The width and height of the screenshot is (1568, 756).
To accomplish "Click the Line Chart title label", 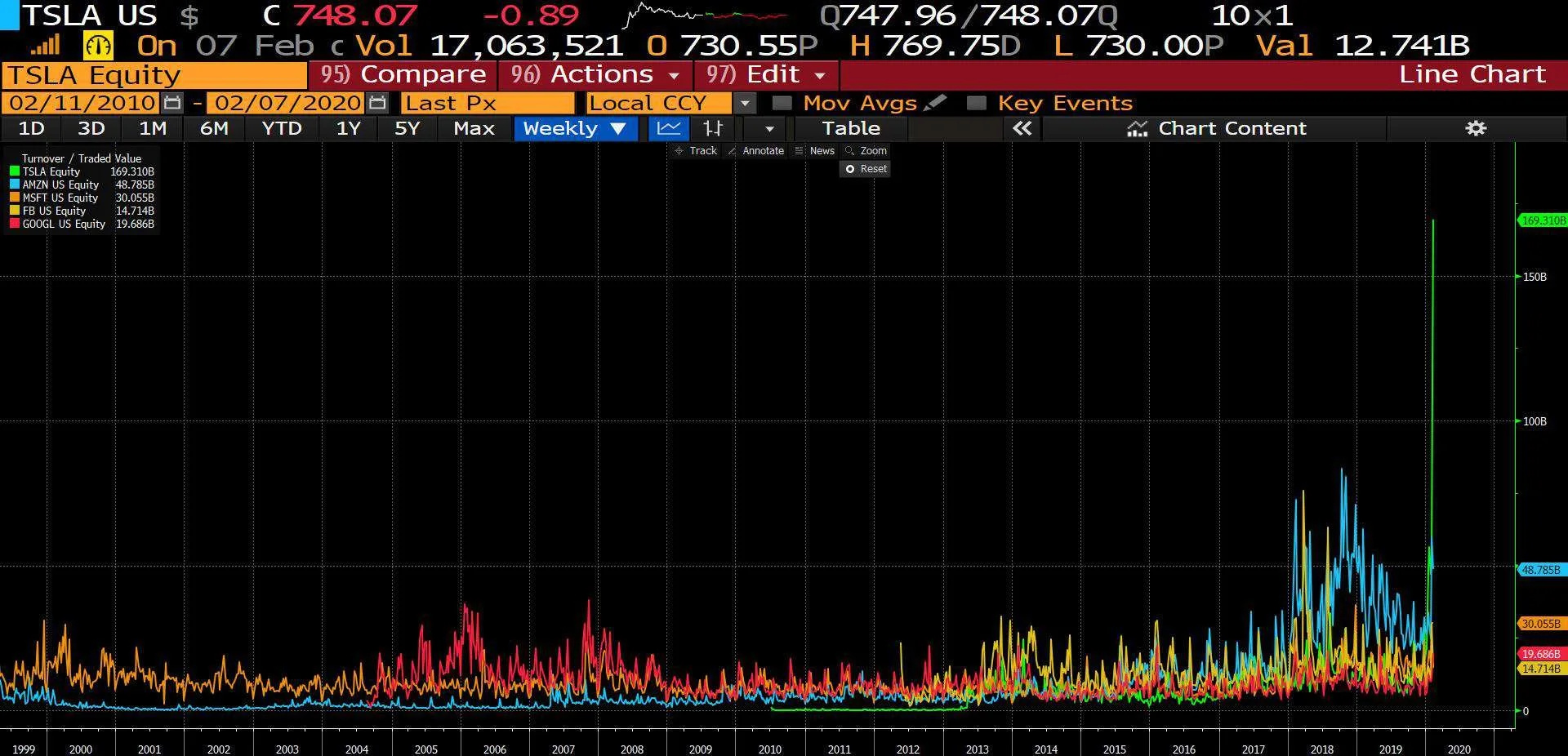I will pyautogui.click(x=1472, y=74).
